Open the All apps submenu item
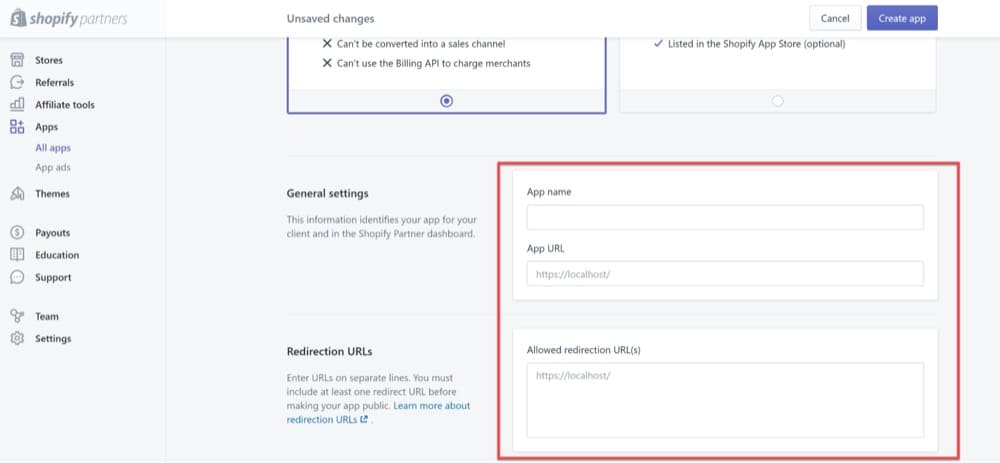Image resolution: width=1000 pixels, height=463 pixels. [53, 148]
